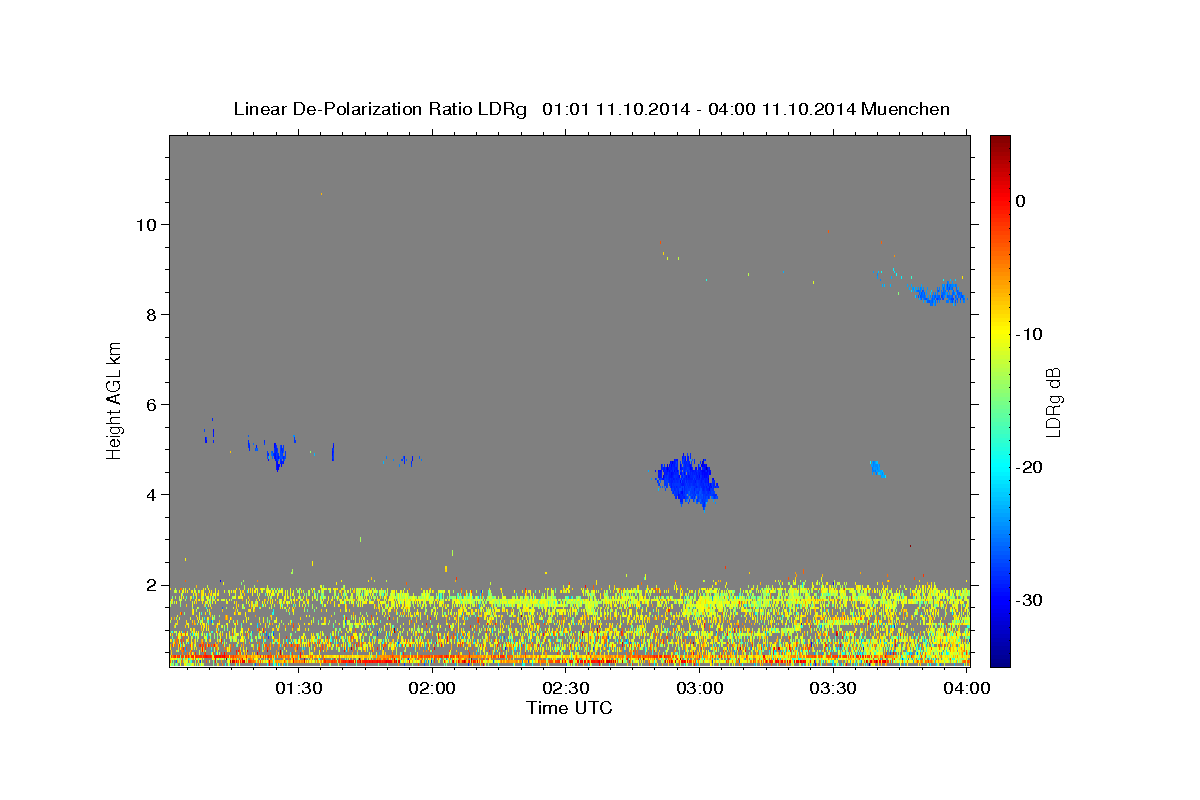Click the colorbar value -20
Image resolution: width=1200 pixels, height=800 pixels.
pos(1028,467)
